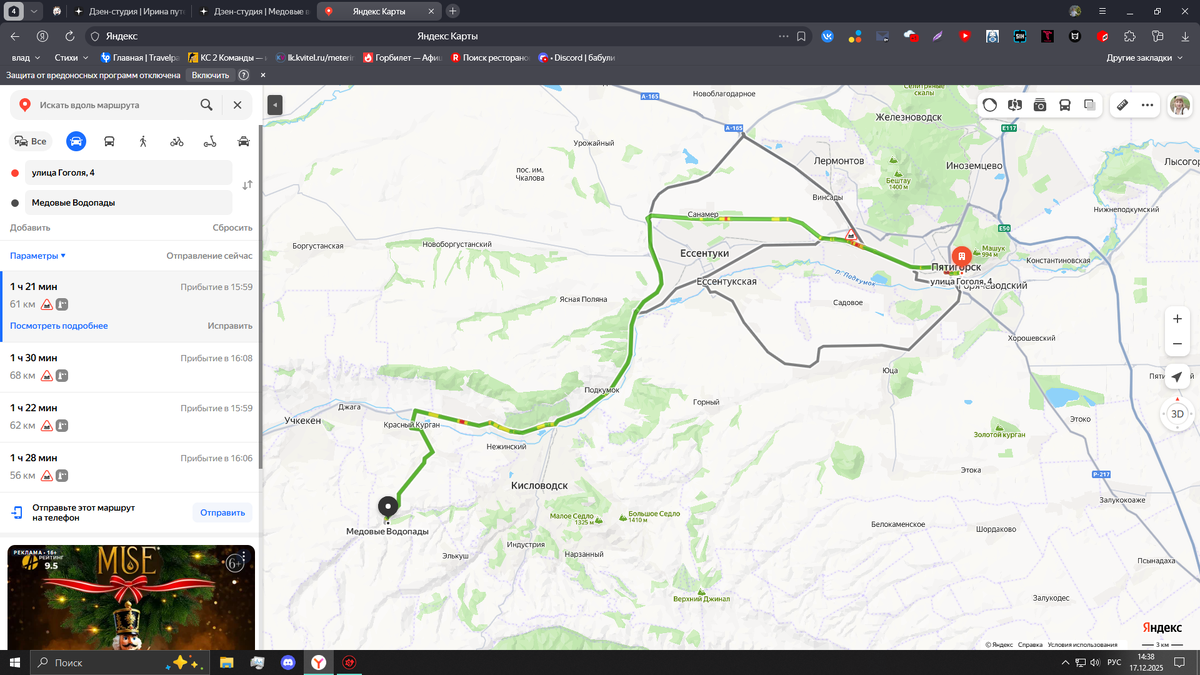This screenshot has width=1200, height=675.
Task: Open the Поиск ресторанов bookmark
Action: 489,58
